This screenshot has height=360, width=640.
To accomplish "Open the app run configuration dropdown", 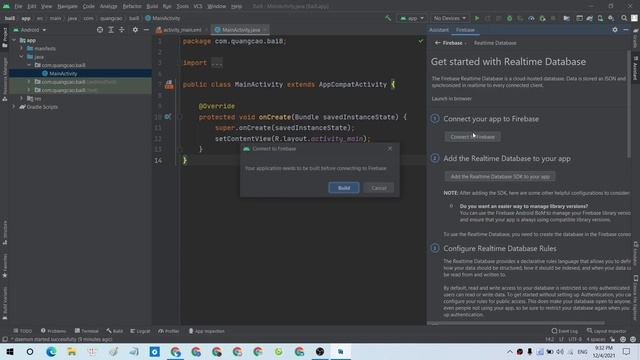I will click(412, 18).
